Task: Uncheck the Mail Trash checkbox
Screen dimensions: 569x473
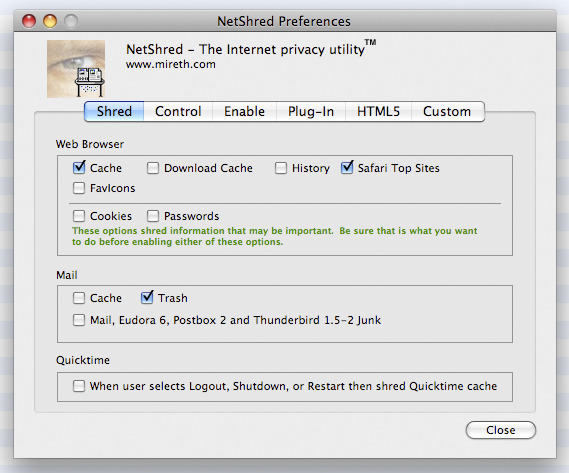Action: pyautogui.click(x=147, y=298)
